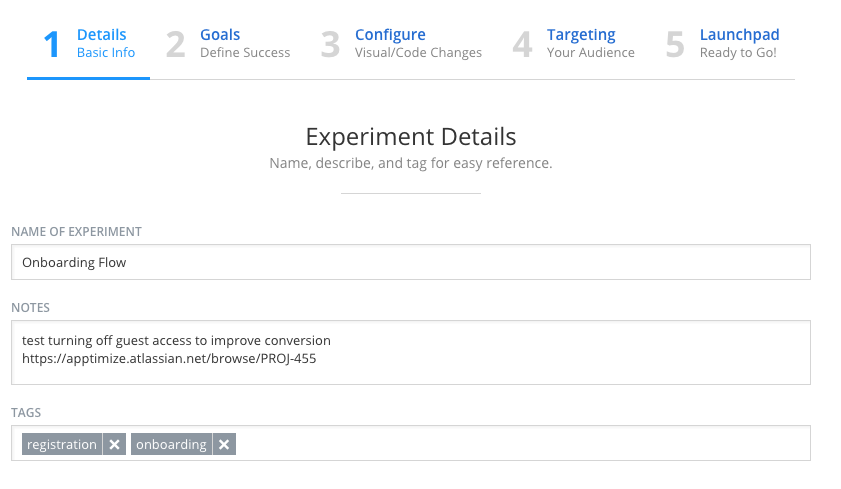This screenshot has width=841, height=489.
Task: Open the Details step tab
Action: pyautogui.click(x=88, y=43)
